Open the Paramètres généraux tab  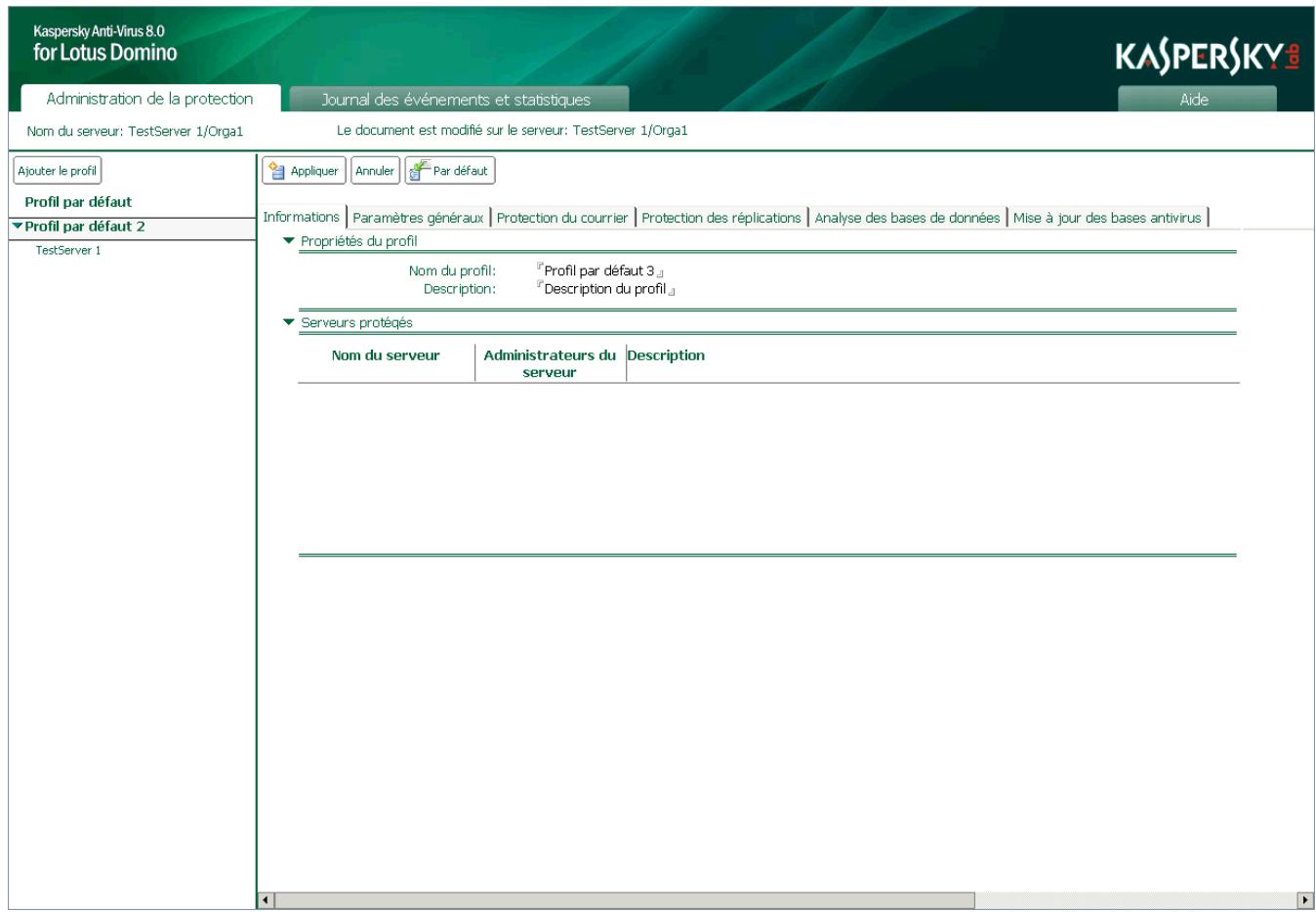click(418, 218)
